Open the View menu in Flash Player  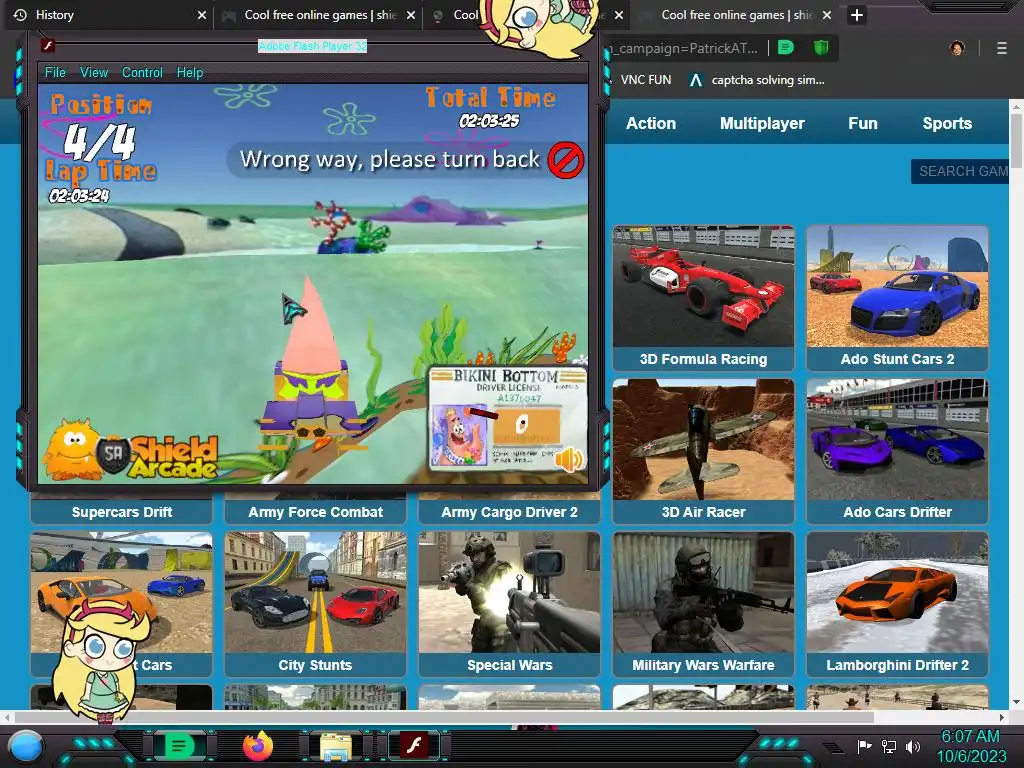(94, 72)
